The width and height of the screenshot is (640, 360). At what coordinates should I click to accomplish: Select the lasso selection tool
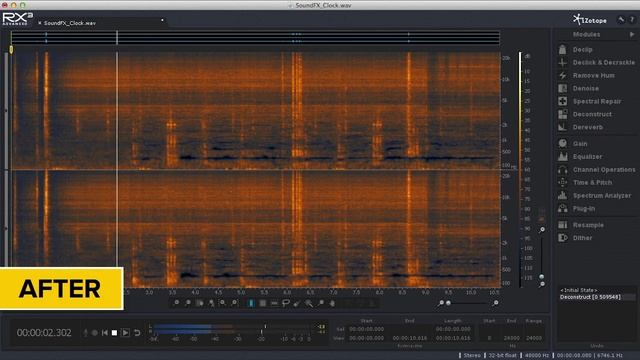click(286, 303)
